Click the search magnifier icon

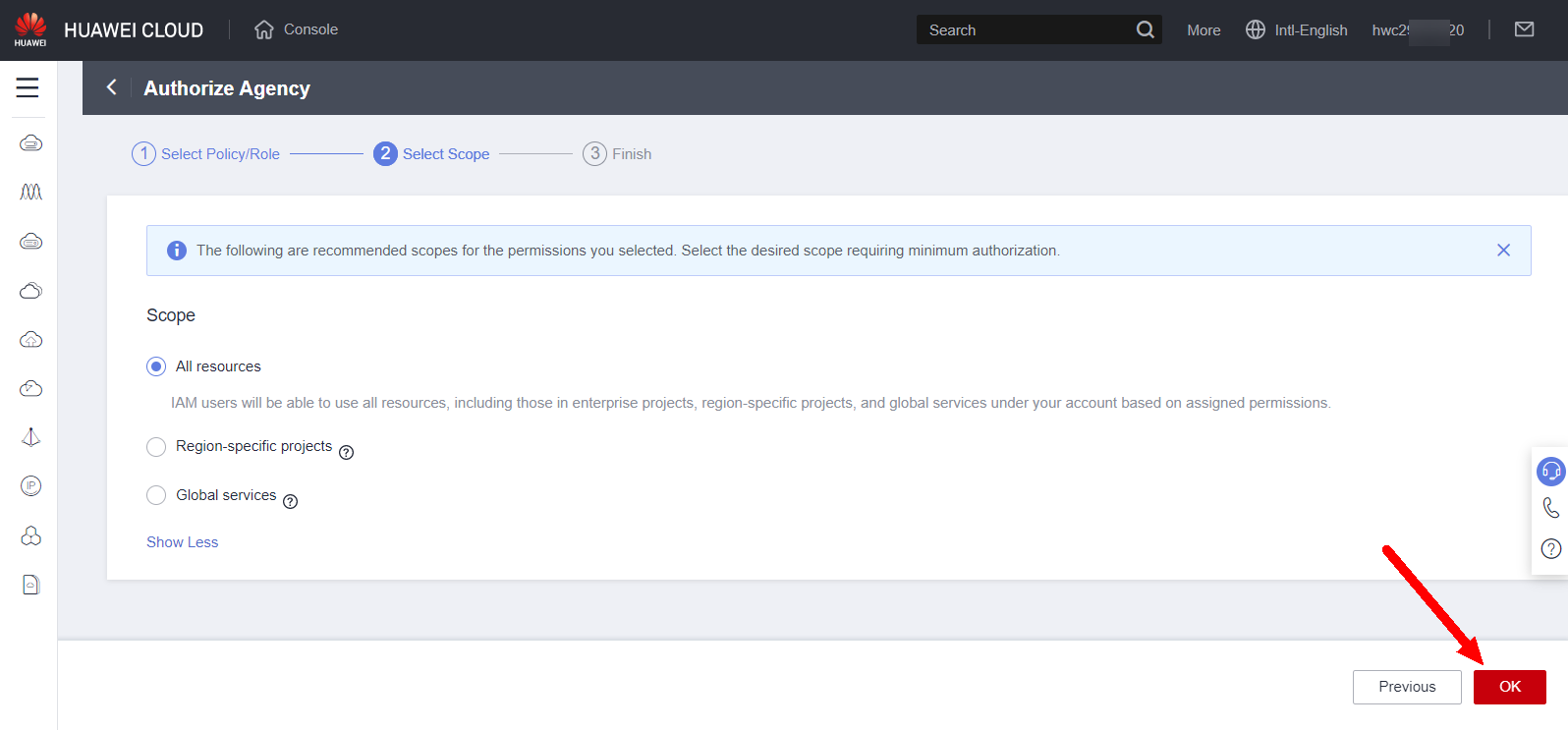tap(1145, 29)
